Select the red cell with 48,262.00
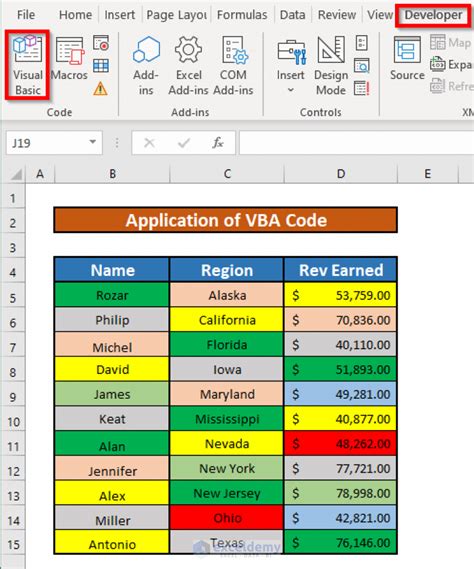The height and width of the screenshot is (569, 474). click(x=340, y=443)
